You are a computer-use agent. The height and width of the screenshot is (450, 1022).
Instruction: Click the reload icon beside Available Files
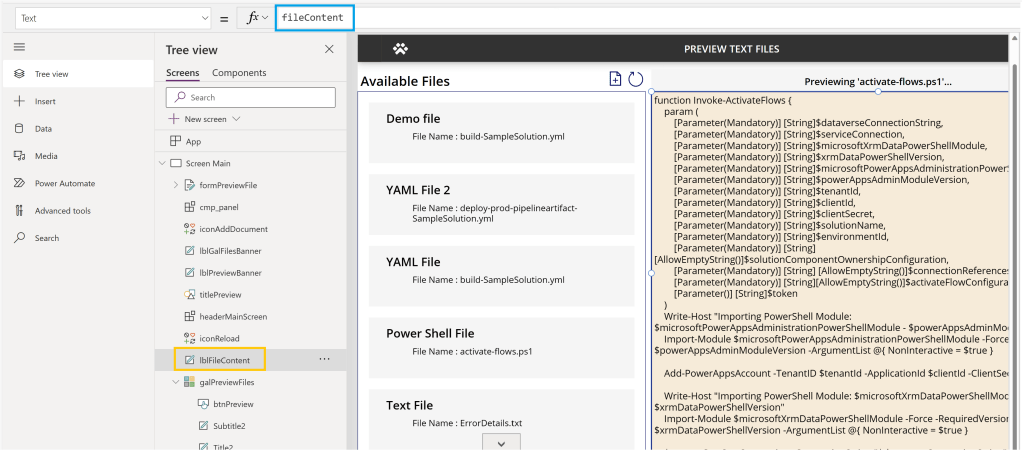(x=635, y=80)
